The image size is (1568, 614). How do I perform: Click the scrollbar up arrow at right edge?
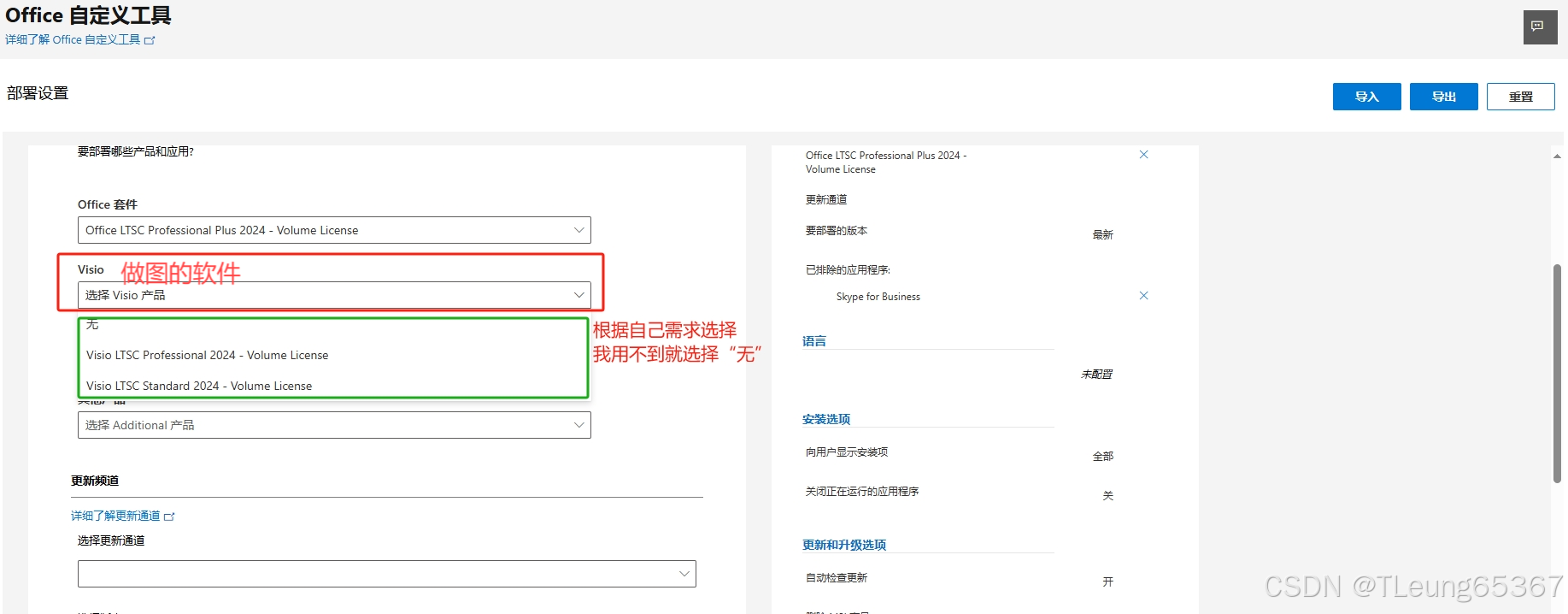point(1557,156)
